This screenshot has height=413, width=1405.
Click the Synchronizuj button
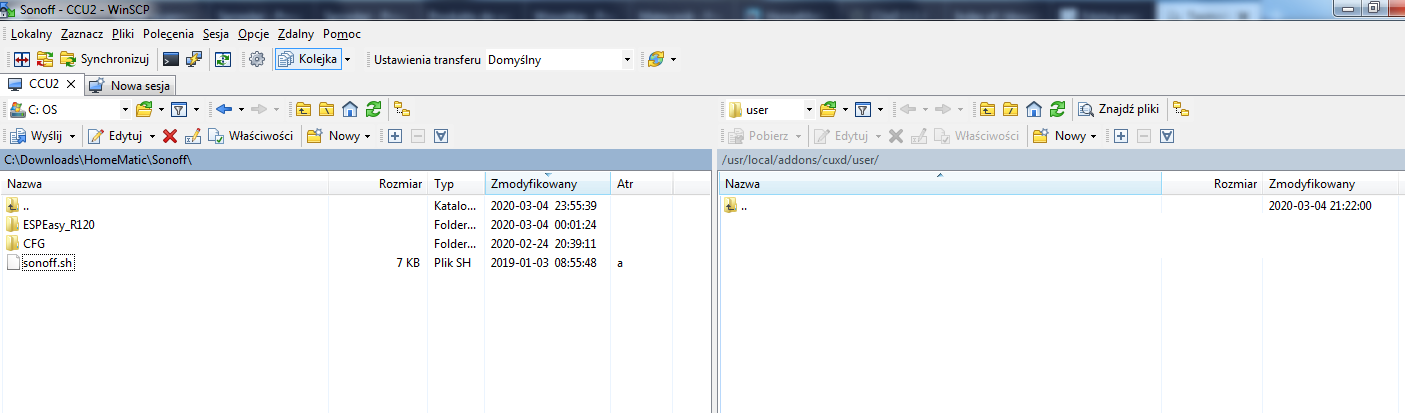[x=104, y=59]
